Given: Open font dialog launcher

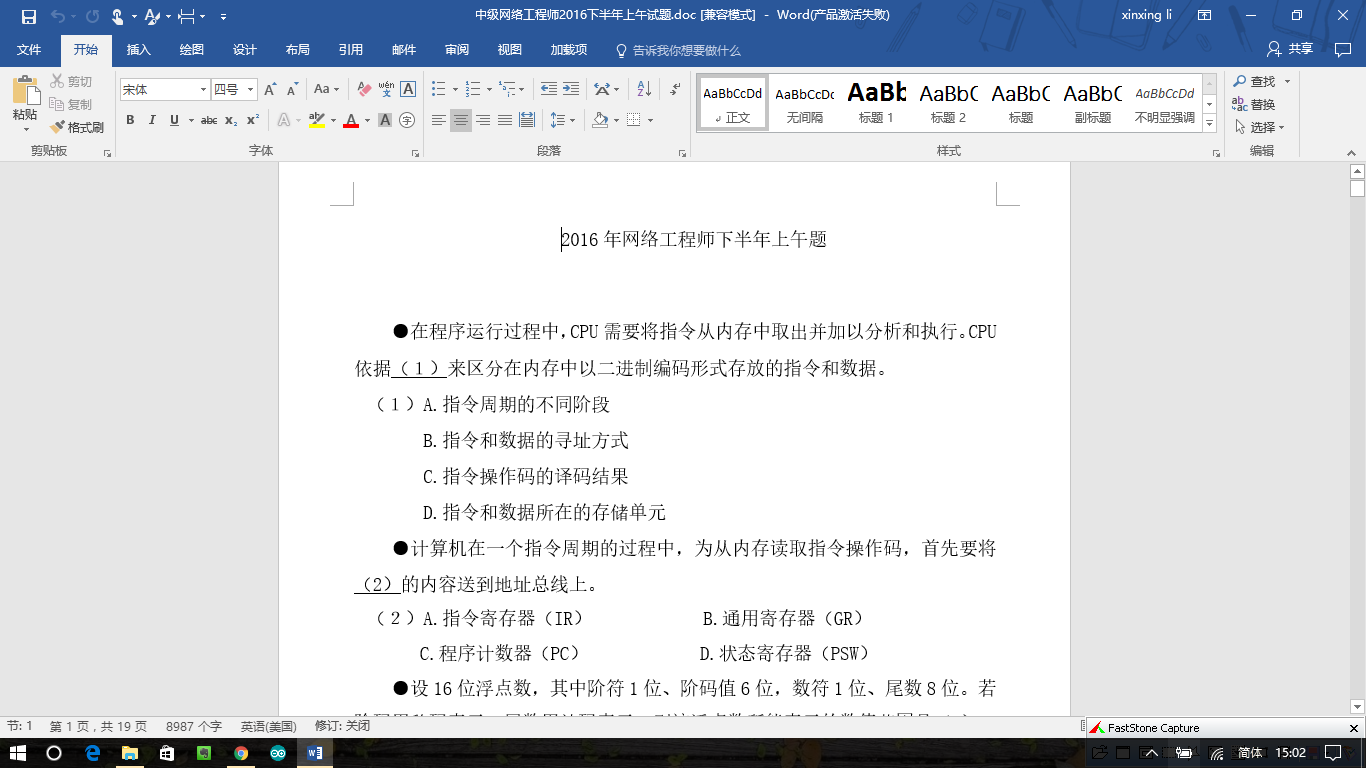Looking at the screenshot, I should (x=415, y=153).
